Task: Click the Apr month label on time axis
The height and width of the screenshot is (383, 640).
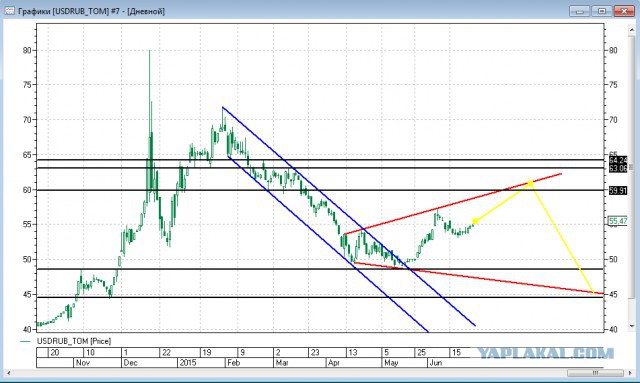Action: click(334, 363)
